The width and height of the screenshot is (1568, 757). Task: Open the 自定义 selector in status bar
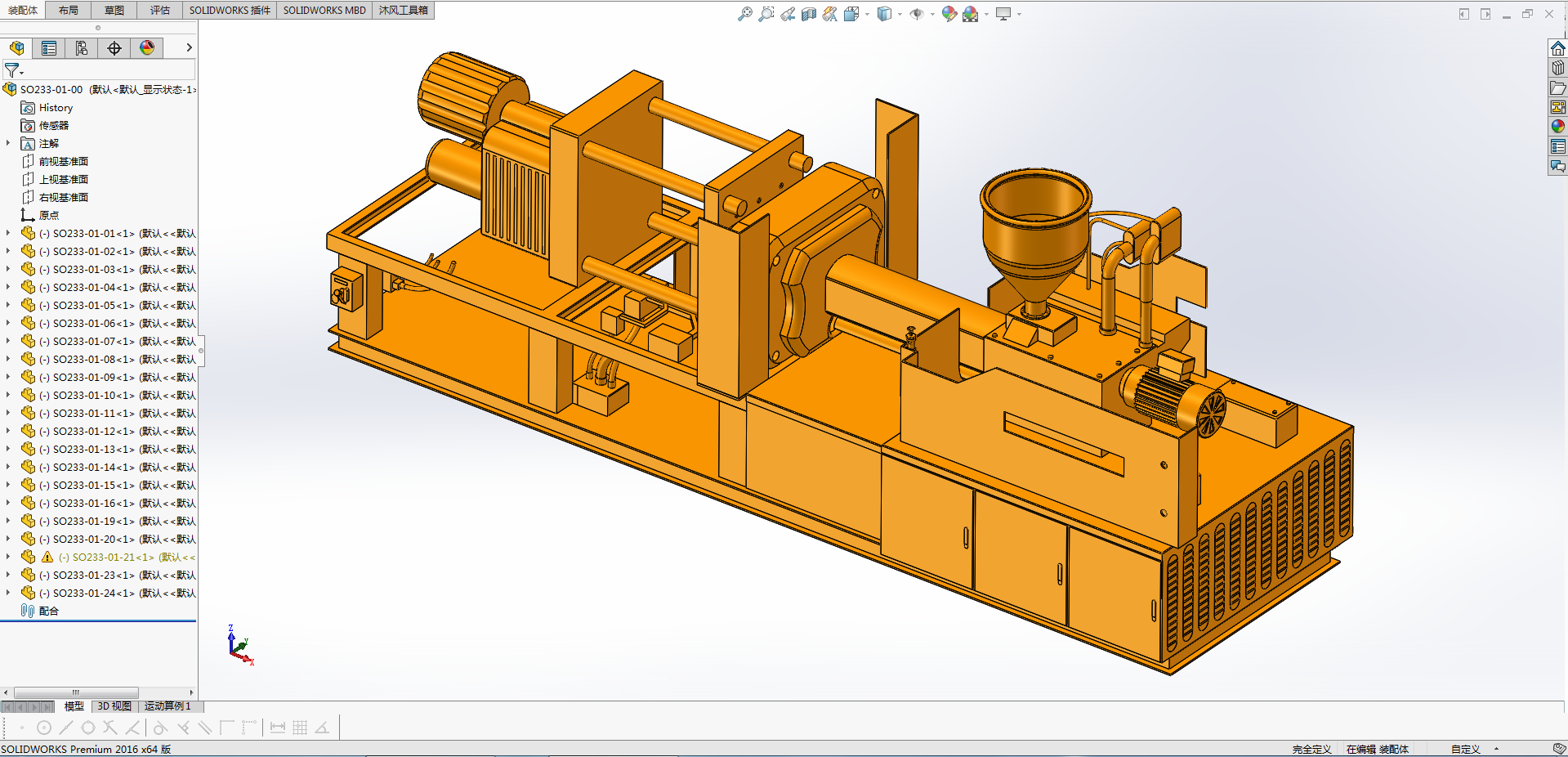pos(1467,749)
